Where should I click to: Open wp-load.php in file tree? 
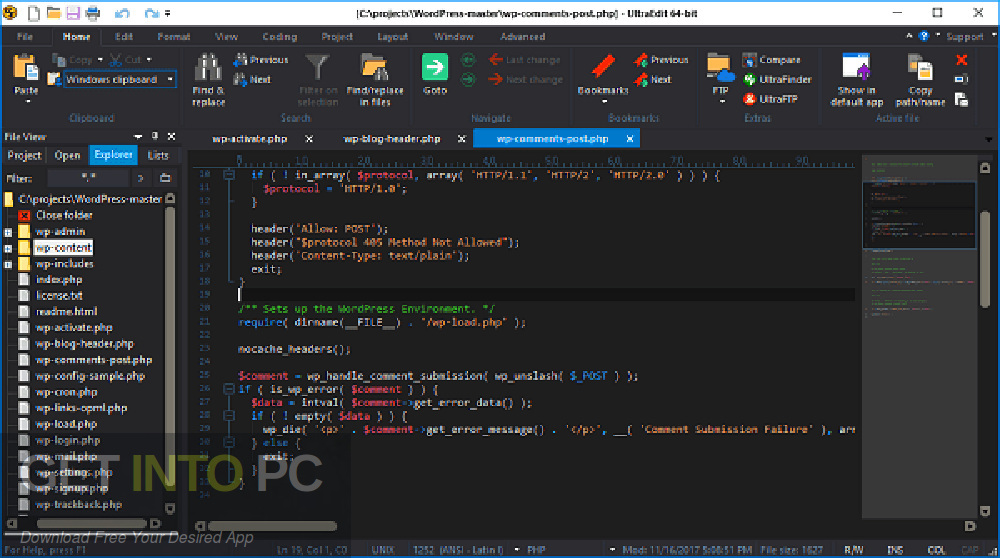66,424
